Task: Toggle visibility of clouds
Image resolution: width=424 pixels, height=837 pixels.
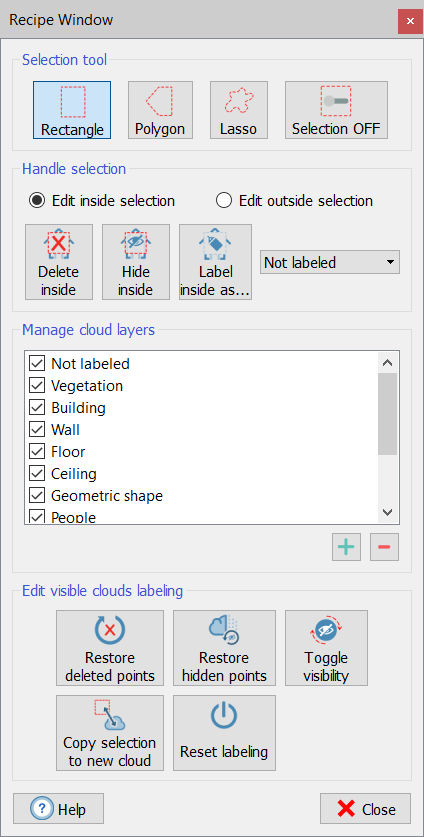Action: pos(326,648)
